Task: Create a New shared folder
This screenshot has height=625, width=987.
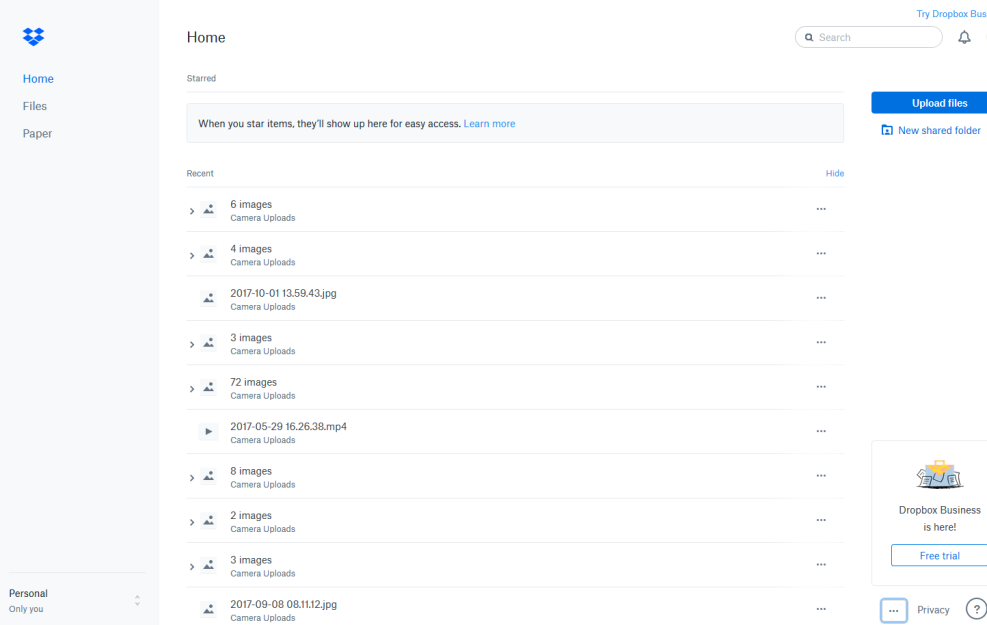Action: pos(938,131)
